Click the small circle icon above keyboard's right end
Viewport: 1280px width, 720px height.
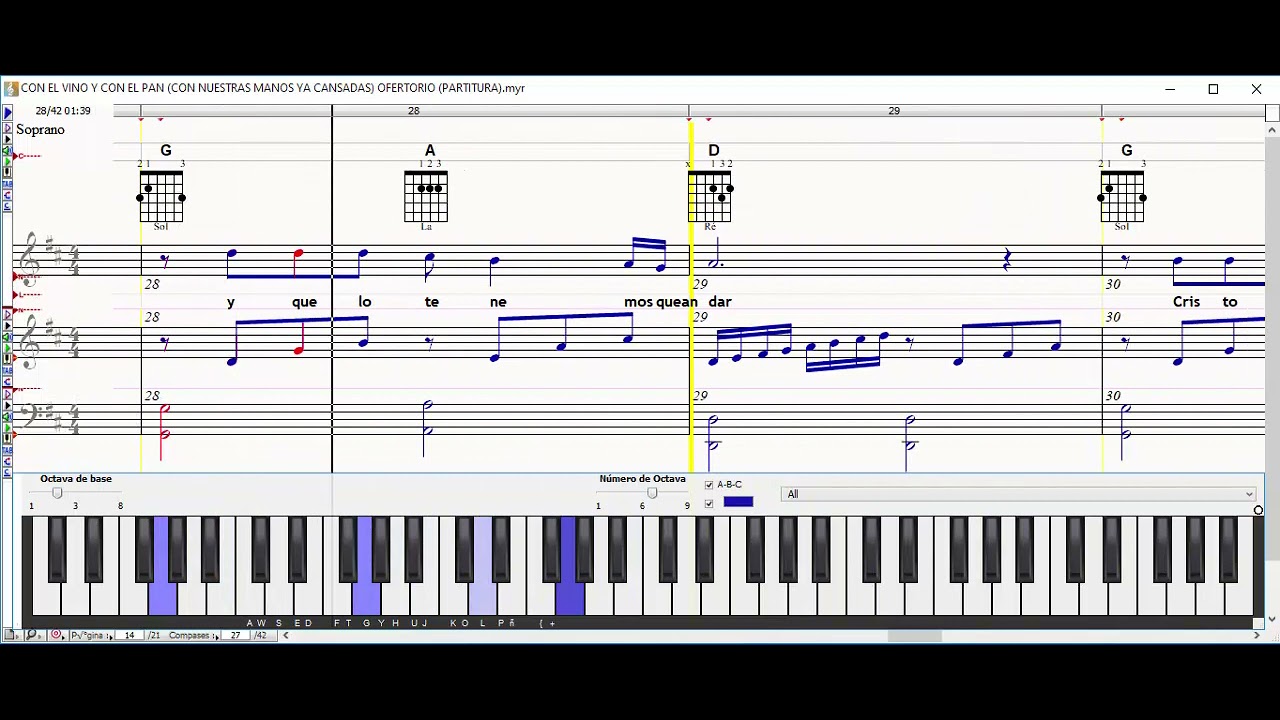(1258, 510)
